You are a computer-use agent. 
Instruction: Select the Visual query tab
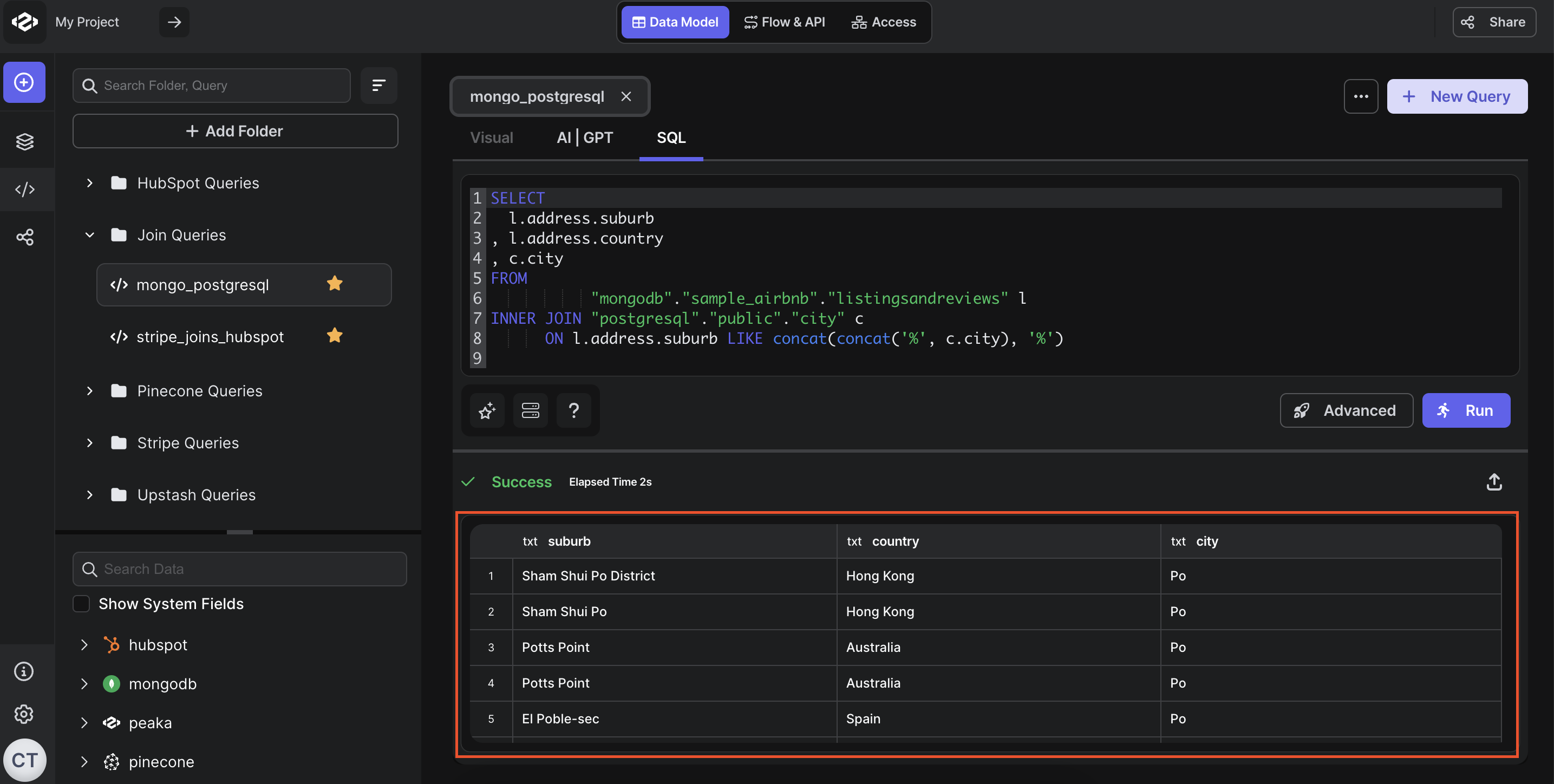point(492,138)
